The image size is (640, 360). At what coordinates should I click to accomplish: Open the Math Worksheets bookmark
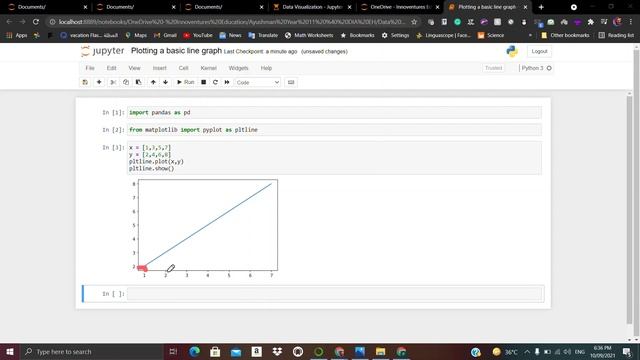[x=309, y=36]
